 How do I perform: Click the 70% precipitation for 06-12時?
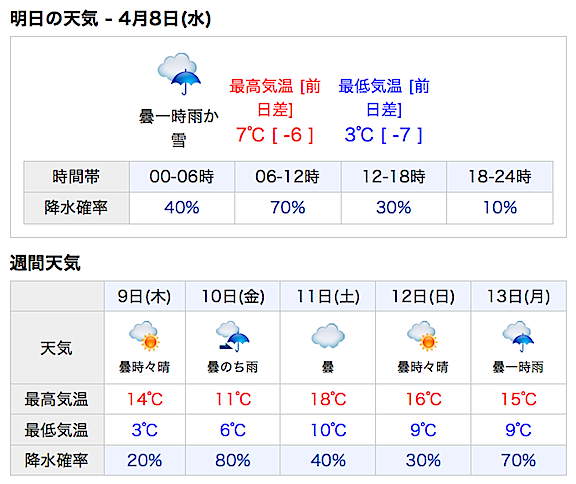(288, 207)
